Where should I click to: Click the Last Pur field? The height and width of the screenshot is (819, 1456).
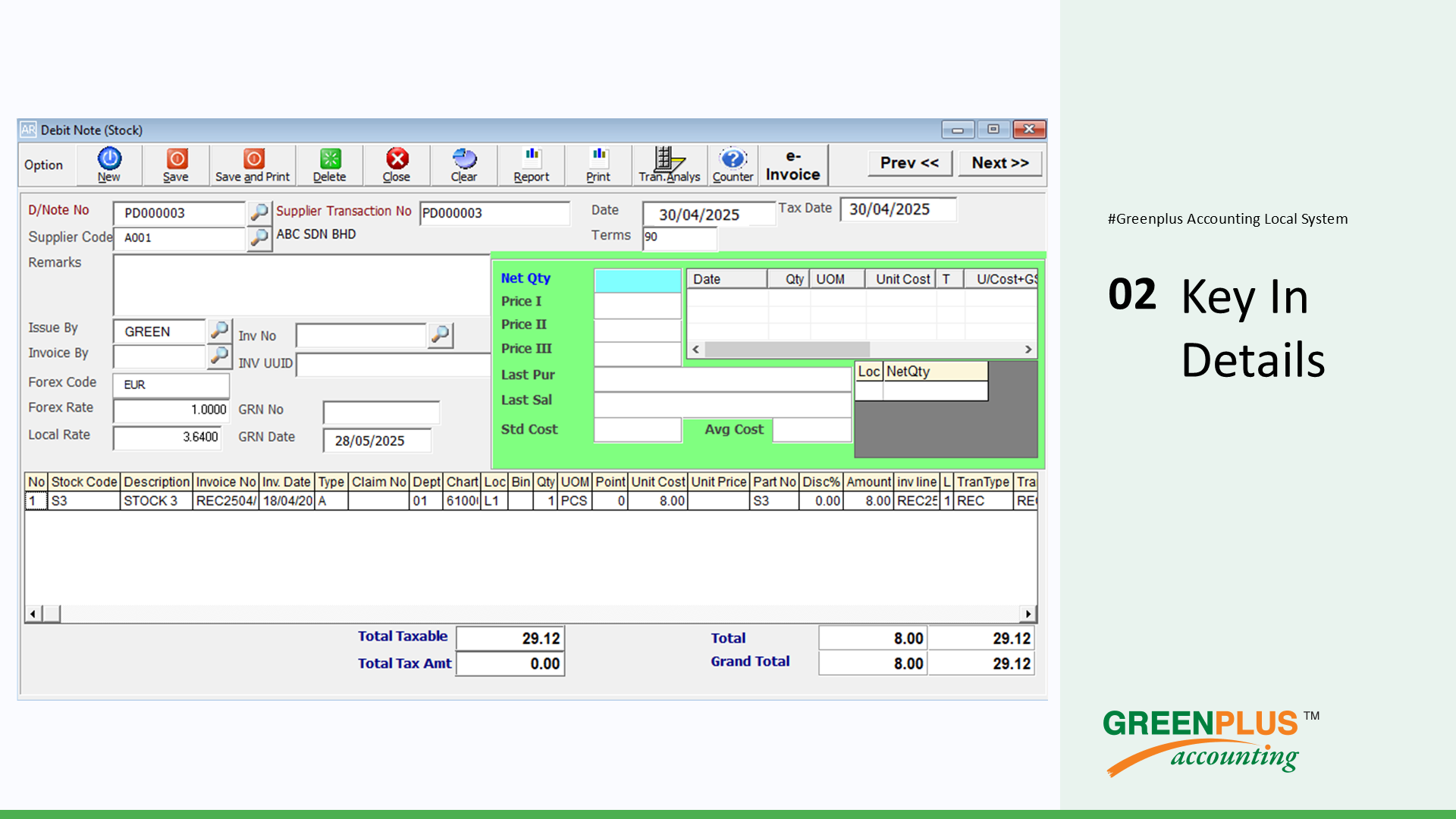[723, 378]
